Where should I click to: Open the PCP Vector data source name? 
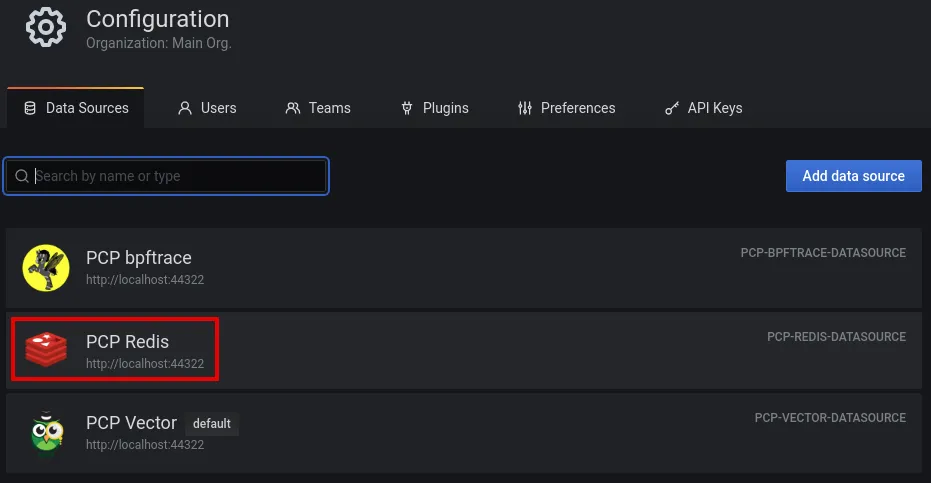131,423
